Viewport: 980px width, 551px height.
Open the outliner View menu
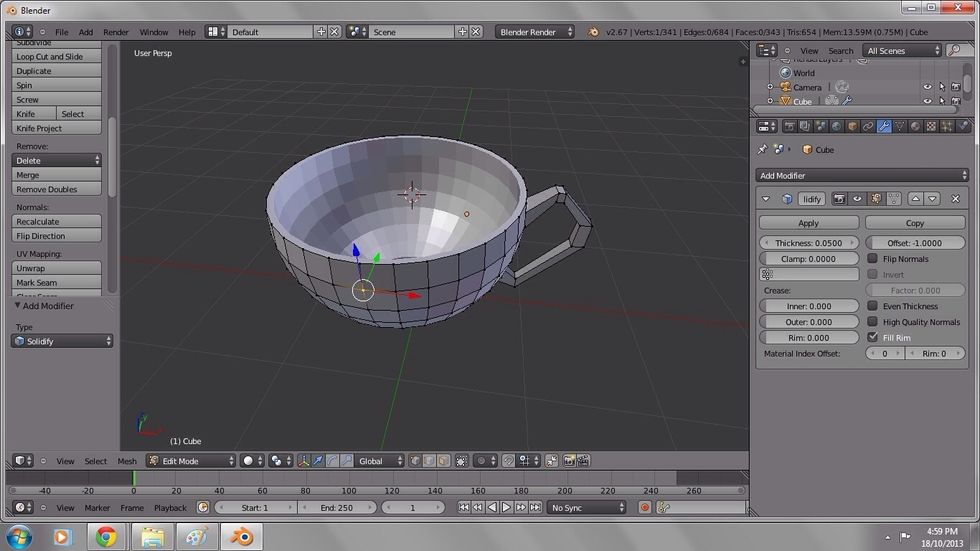(809, 51)
